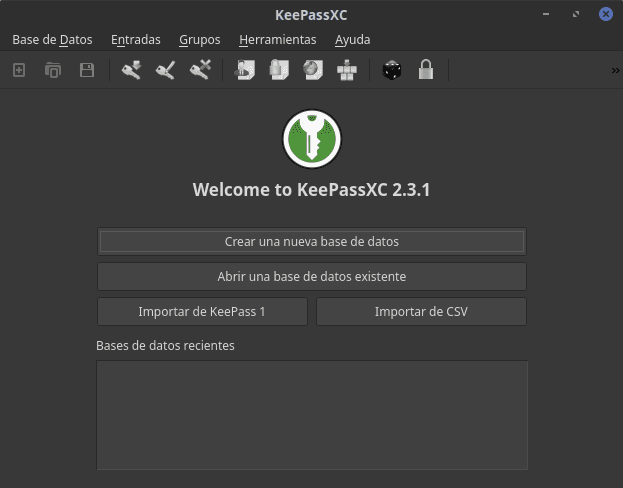Viewport: 623px width, 488px height.
Task: Minimize the KeePassXC window
Action: click(546, 14)
